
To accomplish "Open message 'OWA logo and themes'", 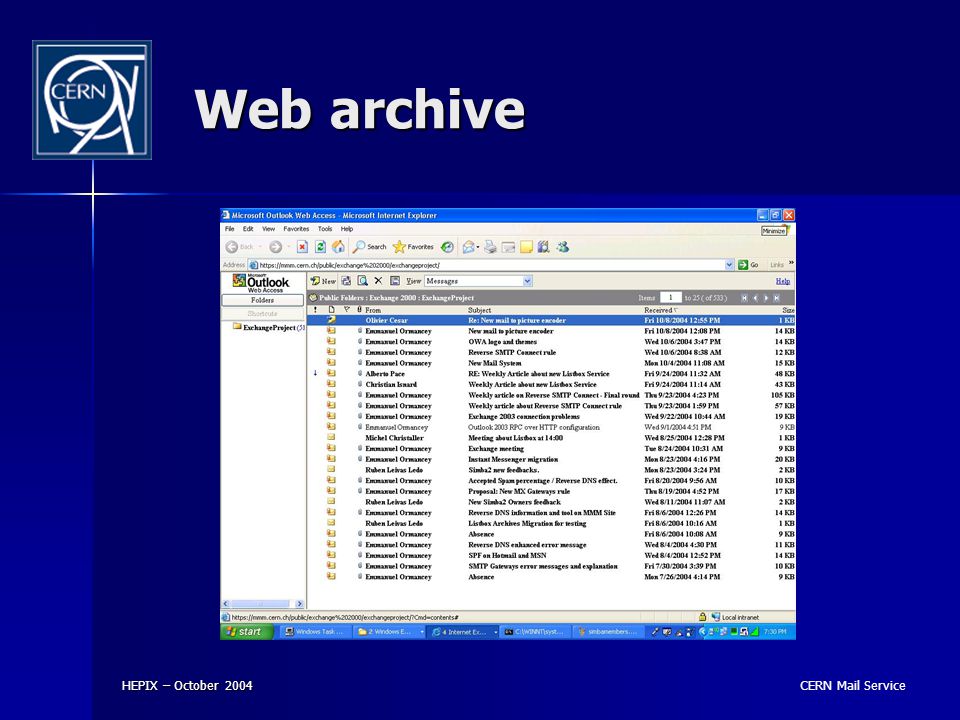I will [551, 342].
